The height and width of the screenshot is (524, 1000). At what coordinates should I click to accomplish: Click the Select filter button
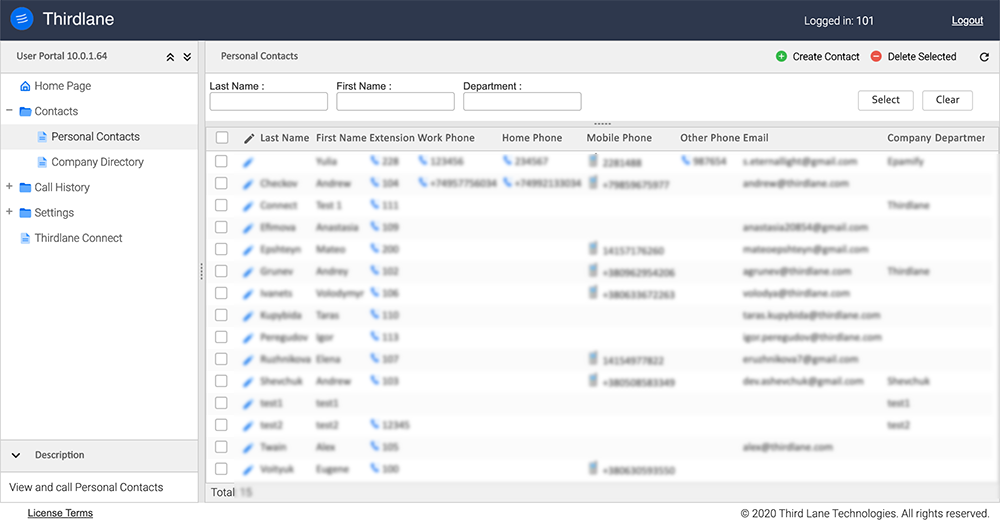click(885, 100)
